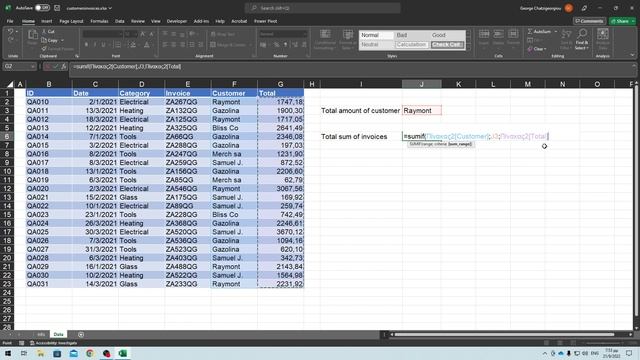Add a new sheet with plus icon
The width and height of the screenshot is (640, 360).
pos(81,335)
